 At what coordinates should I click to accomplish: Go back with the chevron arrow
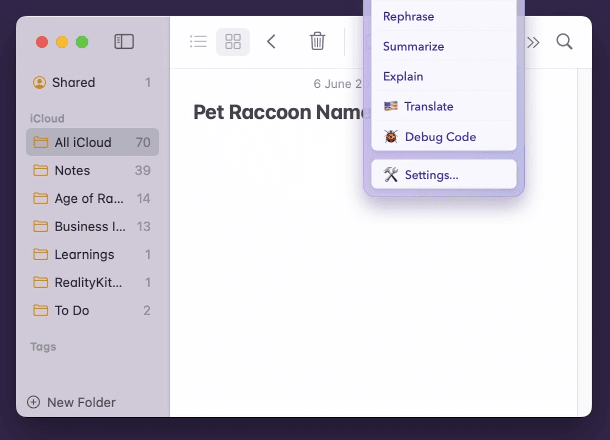tap(271, 42)
